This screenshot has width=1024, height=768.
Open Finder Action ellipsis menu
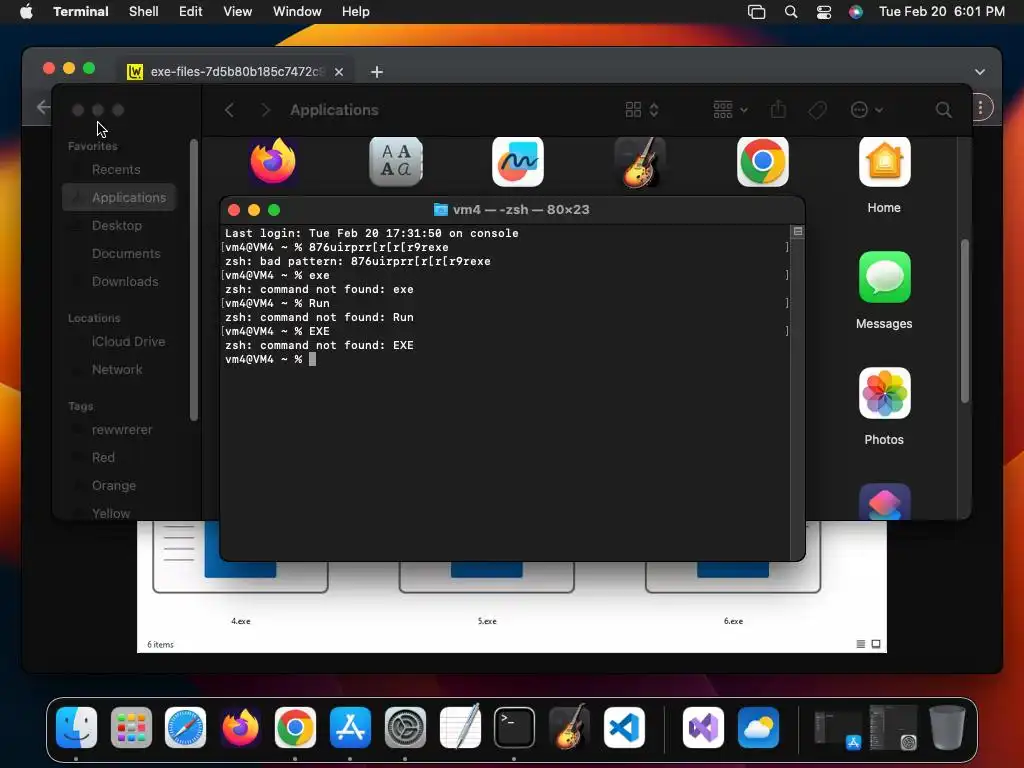[866, 110]
